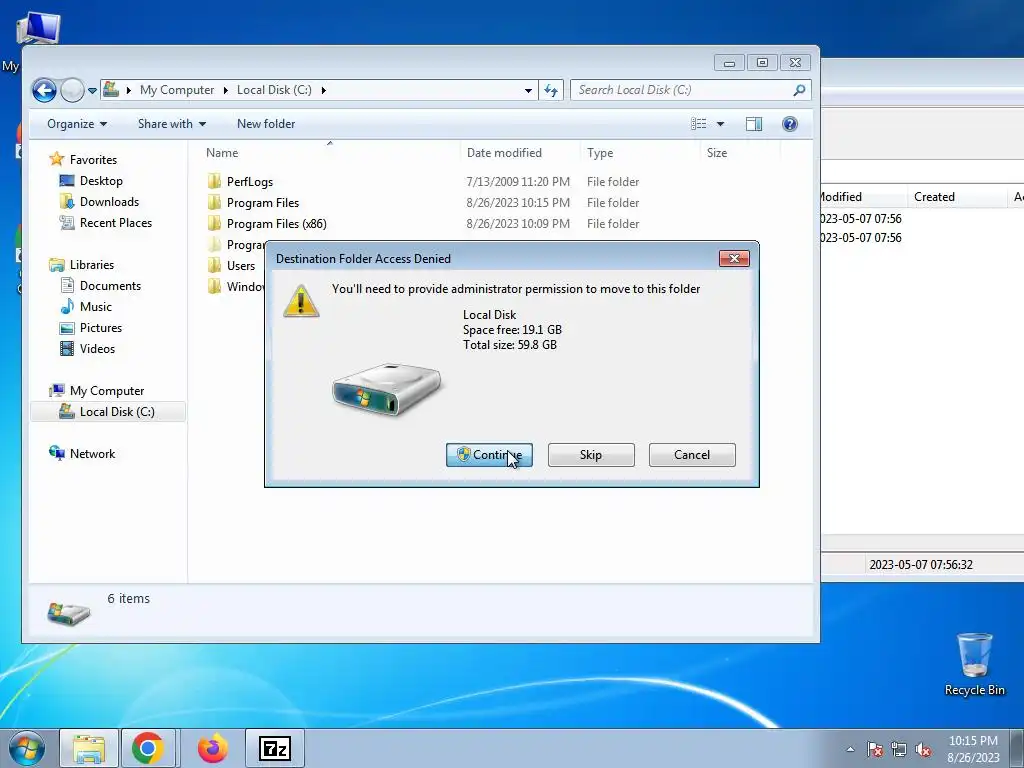Open 7-Zip from taskbar
The width and height of the screenshot is (1024, 768).
pyautogui.click(x=274, y=749)
